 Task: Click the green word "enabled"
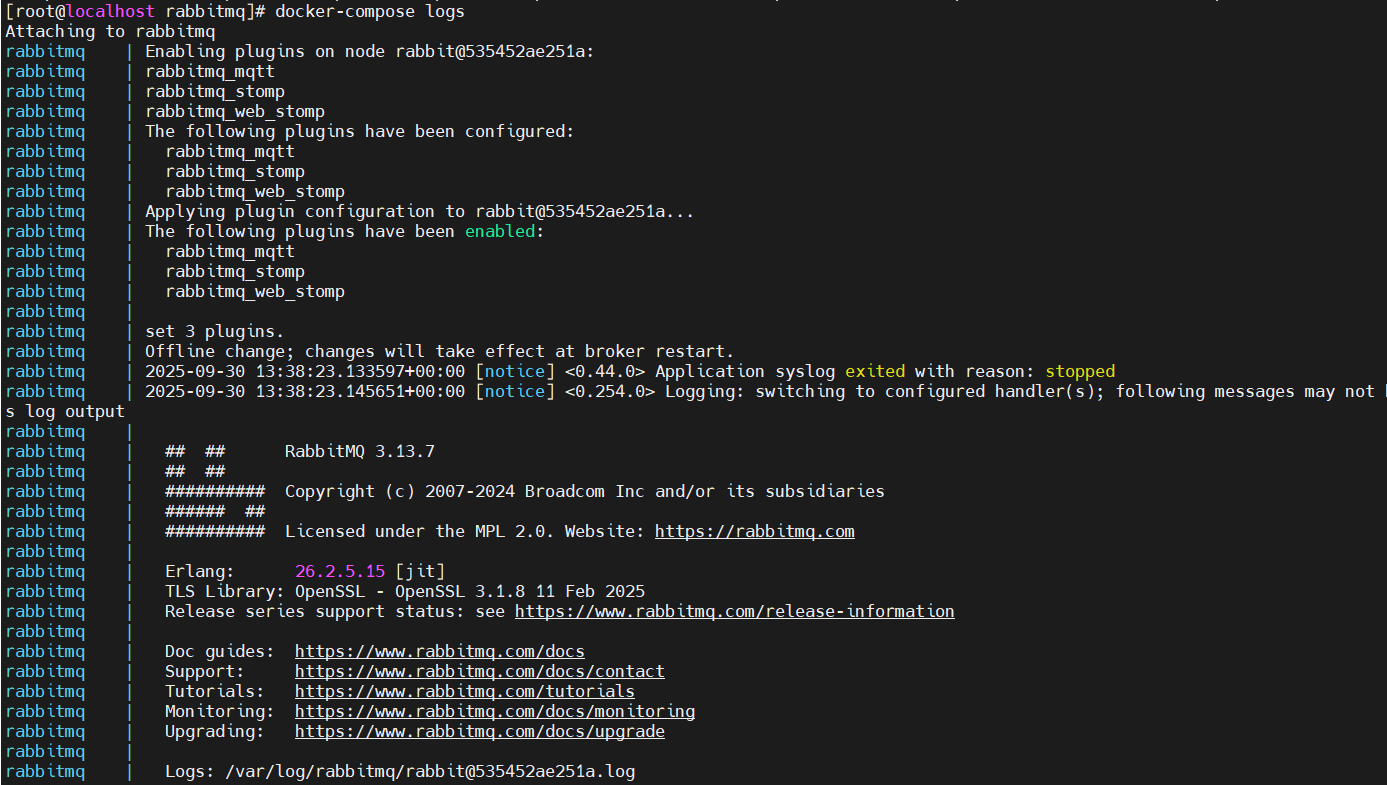499,231
